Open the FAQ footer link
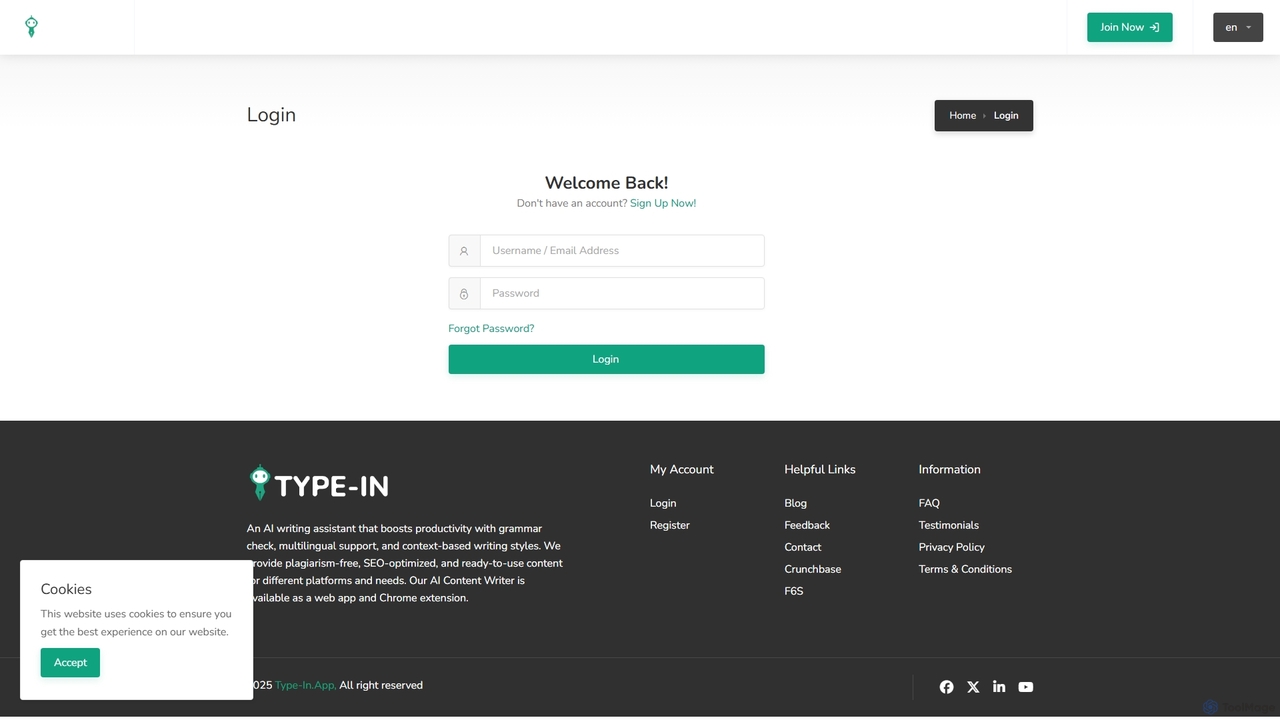 [x=929, y=503]
